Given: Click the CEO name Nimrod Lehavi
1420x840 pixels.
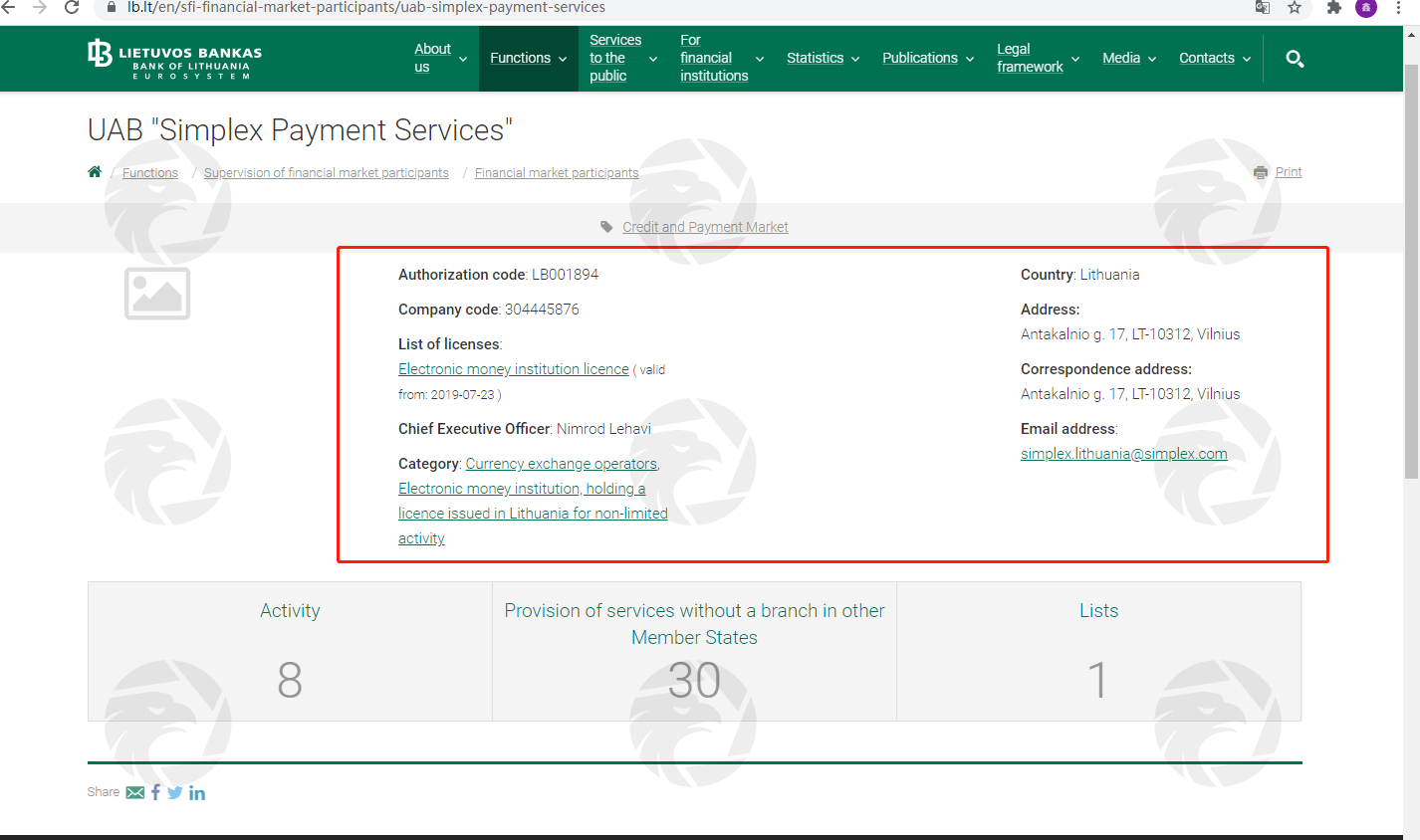Looking at the screenshot, I should click(x=603, y=429).
